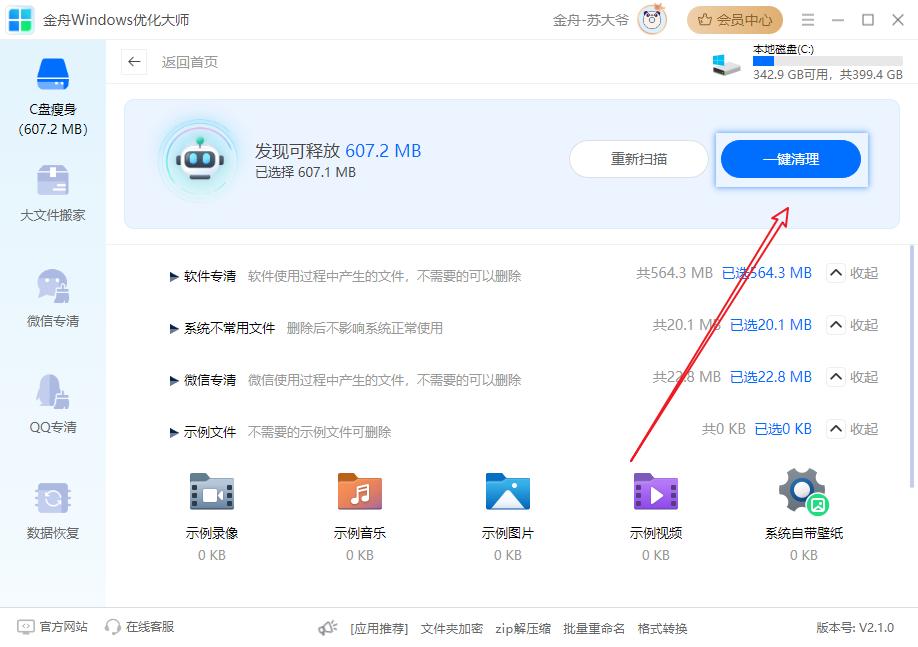Click the 文件夹加密 recommended app link
The height and width of the screenshot is (647, 918).
pyautogui.click(x=452, y=629)
